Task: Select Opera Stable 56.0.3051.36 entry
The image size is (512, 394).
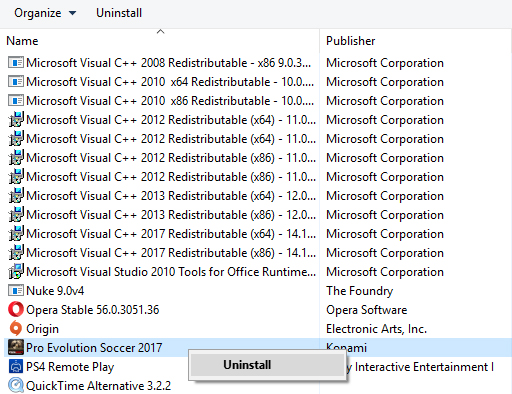Action: click(93, 310)
